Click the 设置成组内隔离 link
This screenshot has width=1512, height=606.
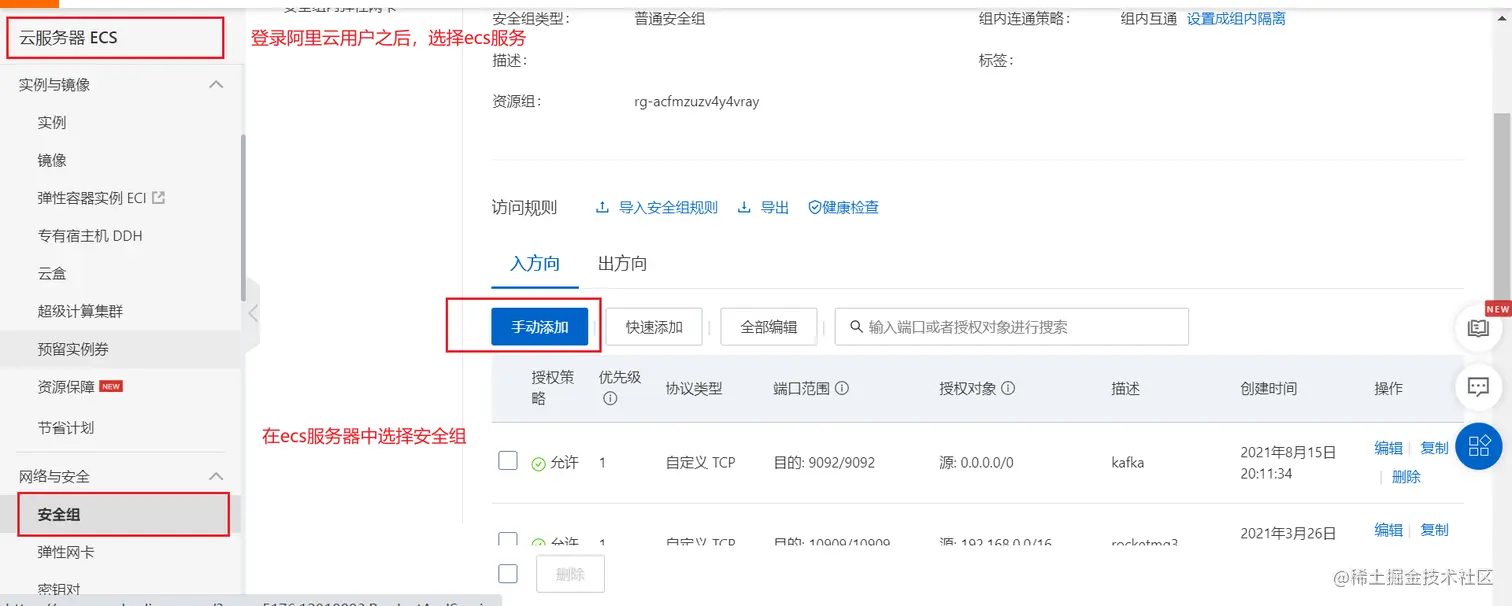tap(1236, 18)
